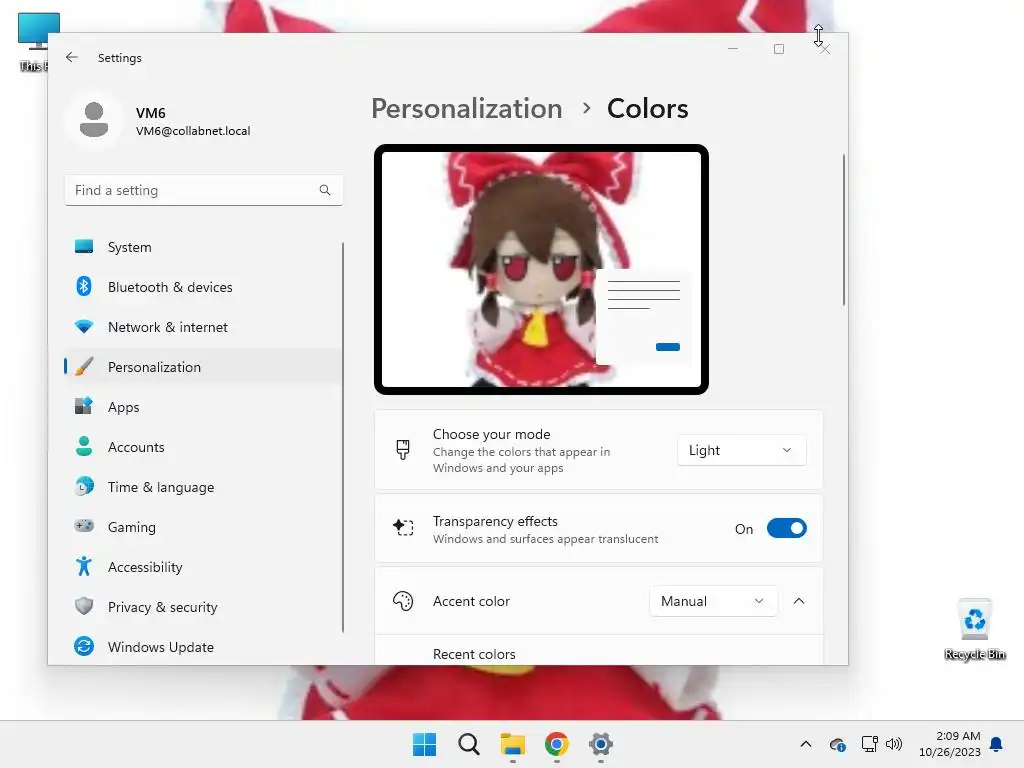Click the Privacy & security shield icon

[84, 606]
